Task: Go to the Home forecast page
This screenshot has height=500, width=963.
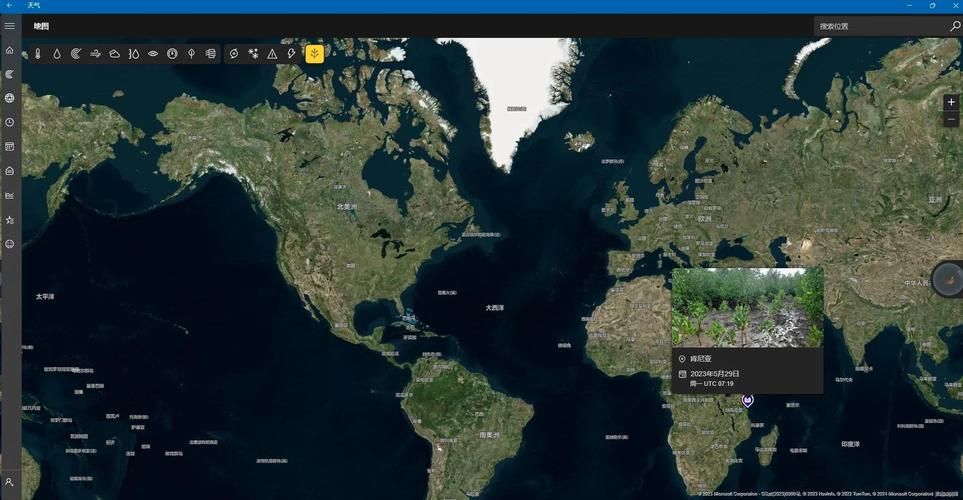Action: (x=10, y=50)
